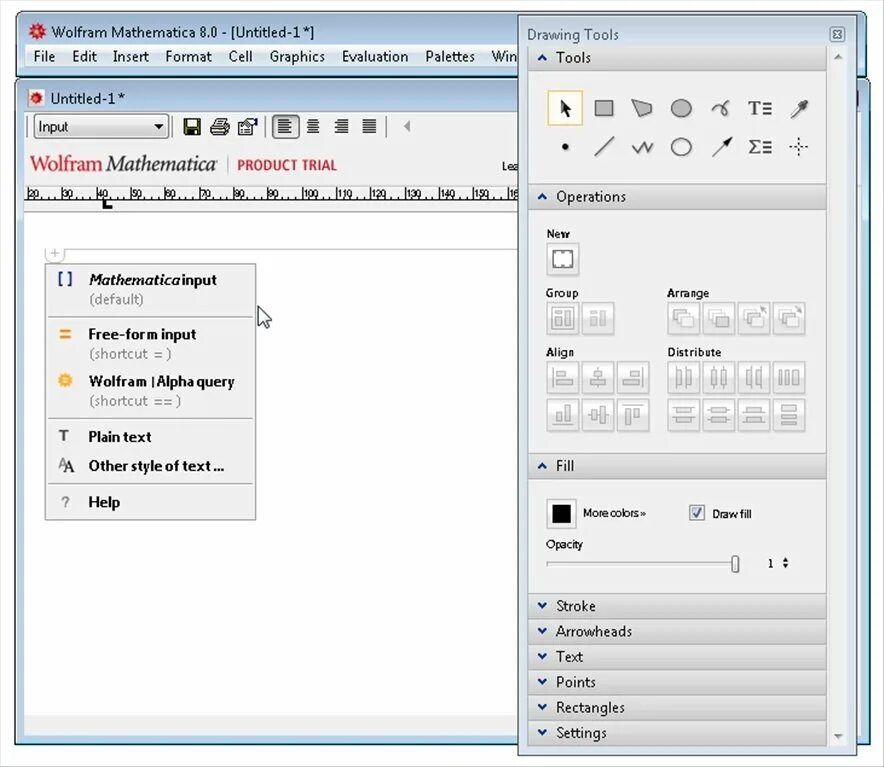Screen dimensions: 884x767
Task: Select the hollow Circle tool
Action: 681,147
